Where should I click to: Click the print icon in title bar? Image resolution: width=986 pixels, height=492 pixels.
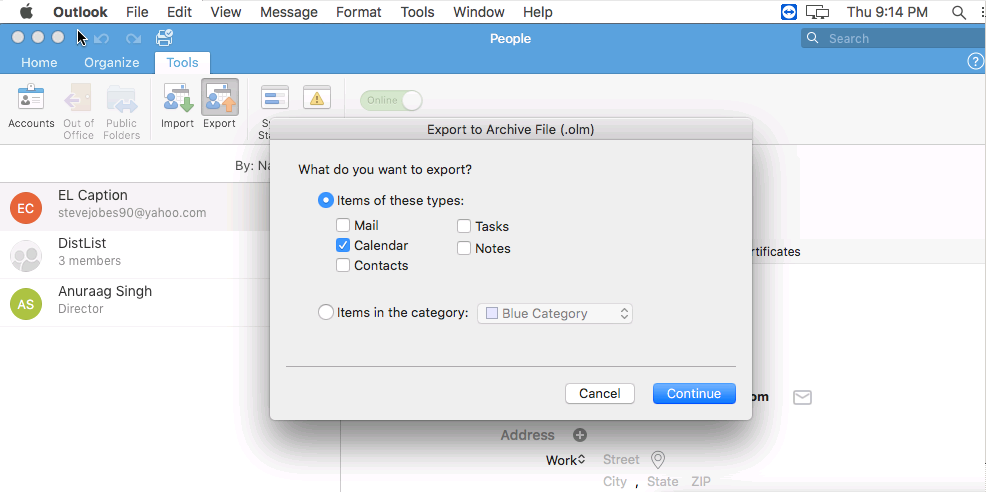coord(165,38)
